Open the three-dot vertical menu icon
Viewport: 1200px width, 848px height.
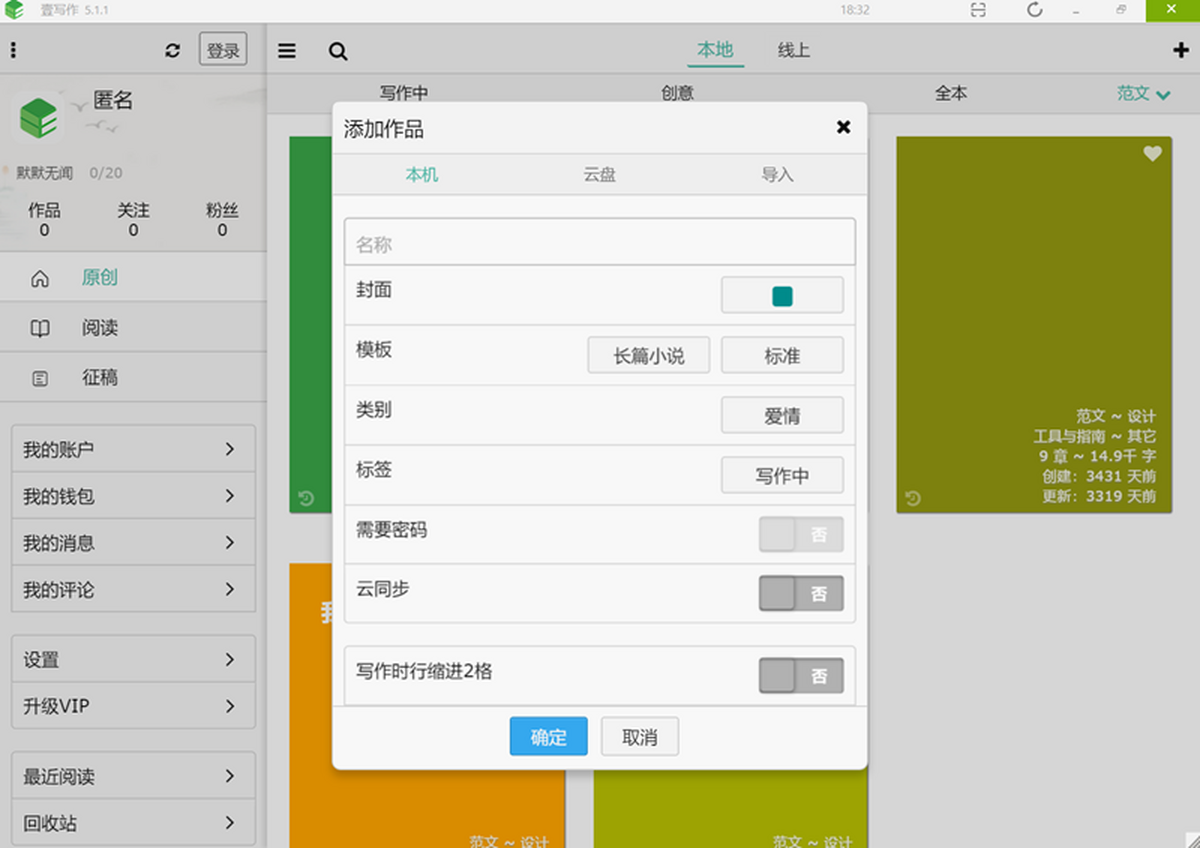tap(13, 50)
